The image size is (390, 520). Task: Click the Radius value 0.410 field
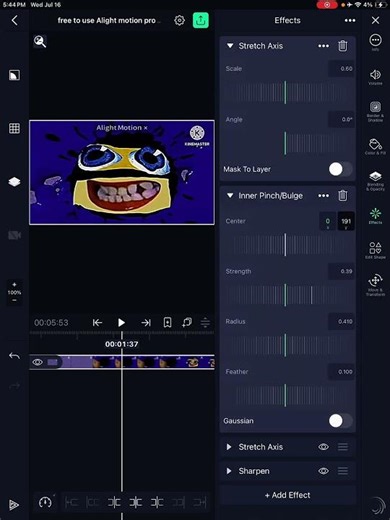[341, 321]
